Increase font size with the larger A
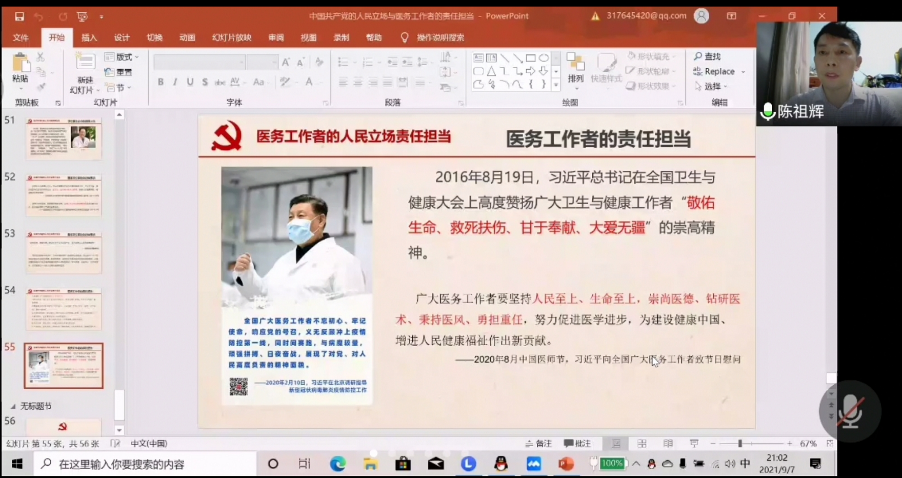Image resolution: width=902 pixels, height=478 pixels. pyautogui.click(x=286, y=62)
